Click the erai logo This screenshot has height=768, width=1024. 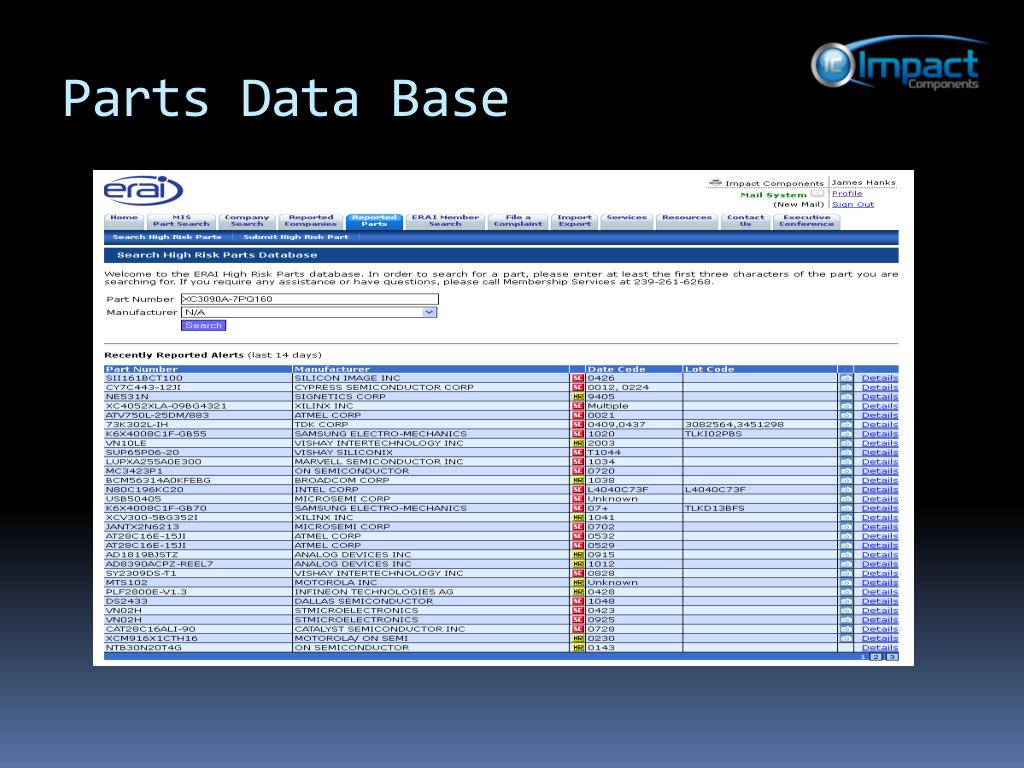[x=143, y=190]
